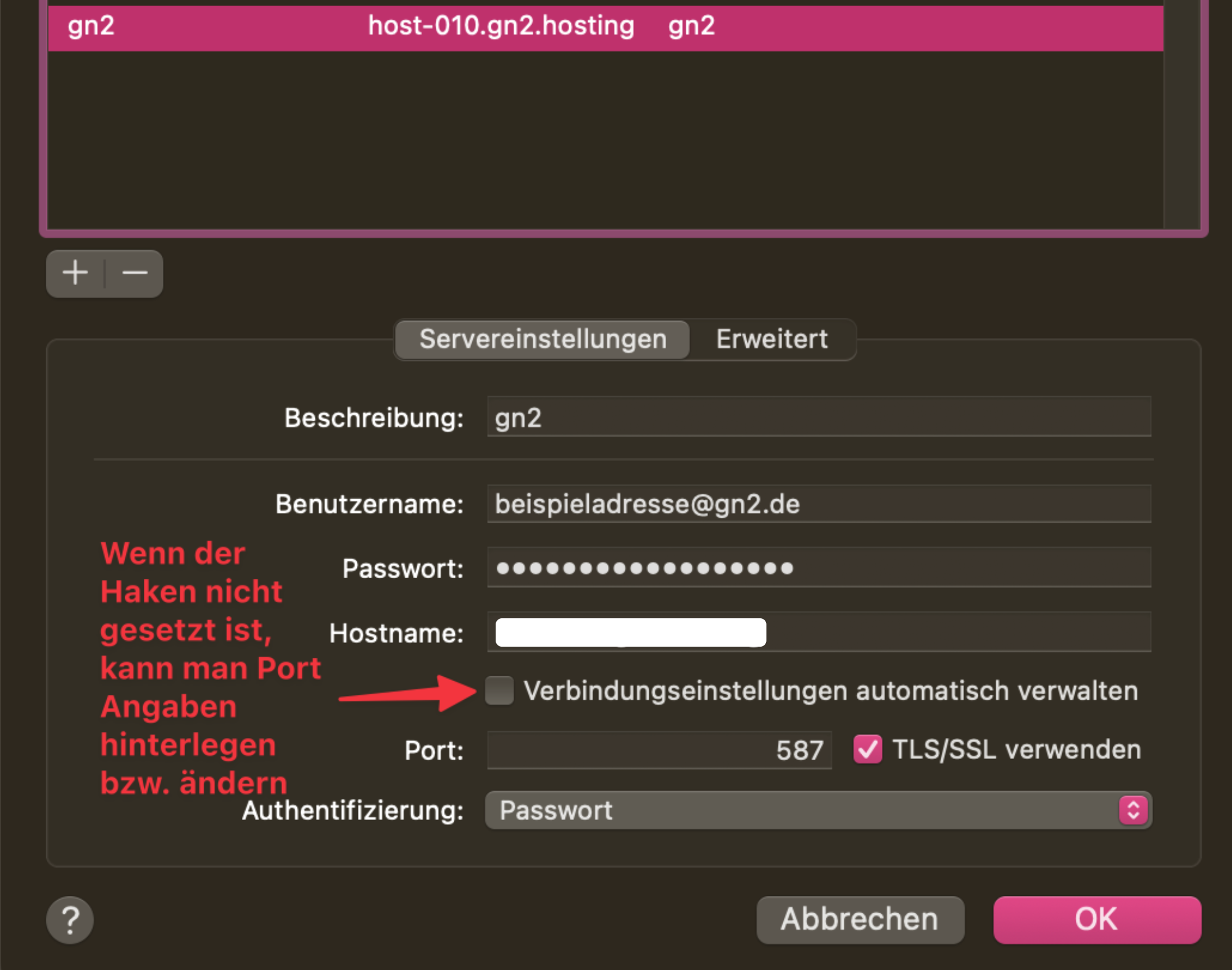Enable Verbindungseinstellungen automatisch verwalten checkbox

tap(499, 690)
